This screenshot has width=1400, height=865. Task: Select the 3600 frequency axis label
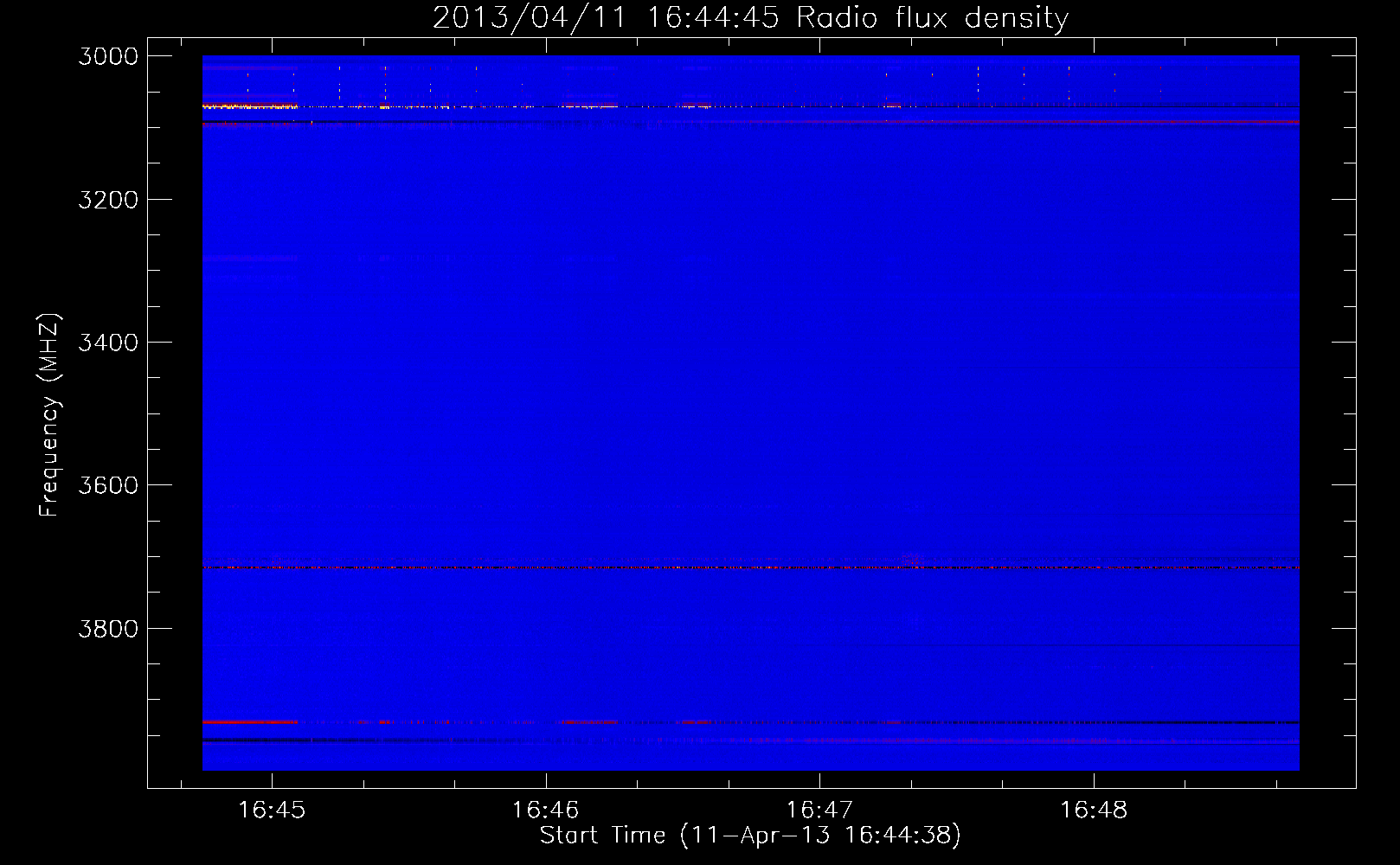(108, 485)
